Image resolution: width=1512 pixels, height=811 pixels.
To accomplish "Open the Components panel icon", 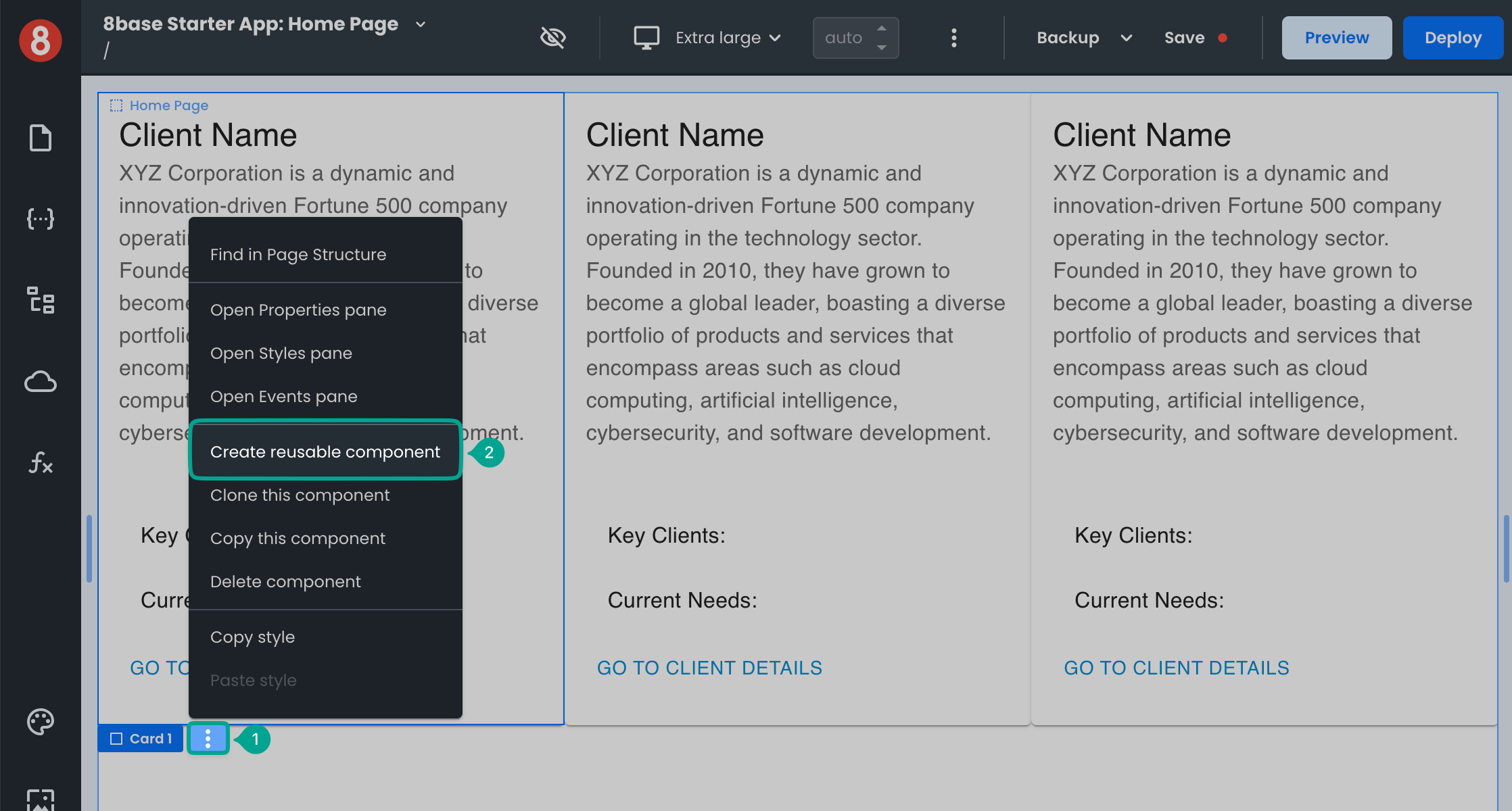I will tap(40, 300).
